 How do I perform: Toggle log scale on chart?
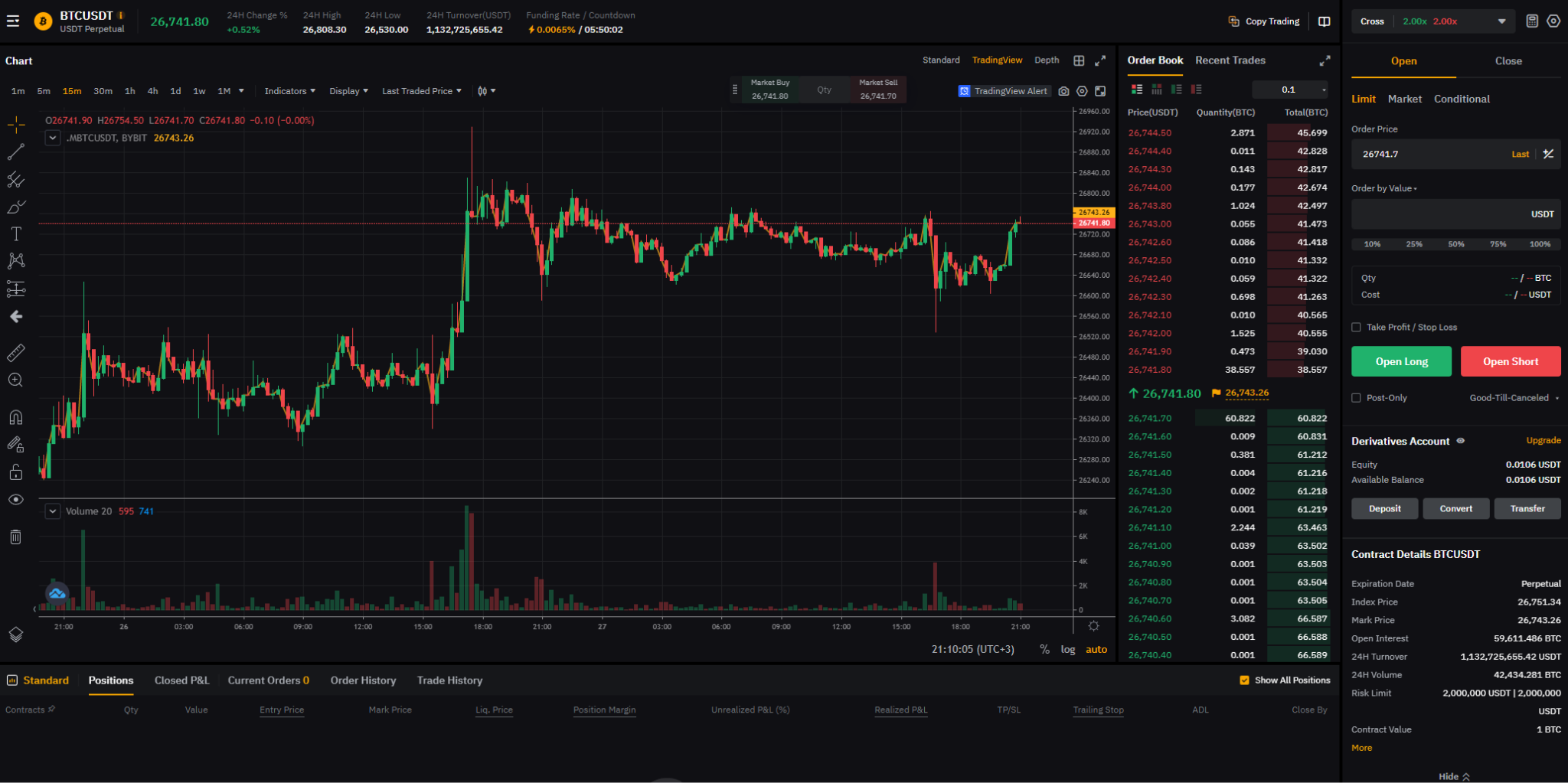point(1068,650)
